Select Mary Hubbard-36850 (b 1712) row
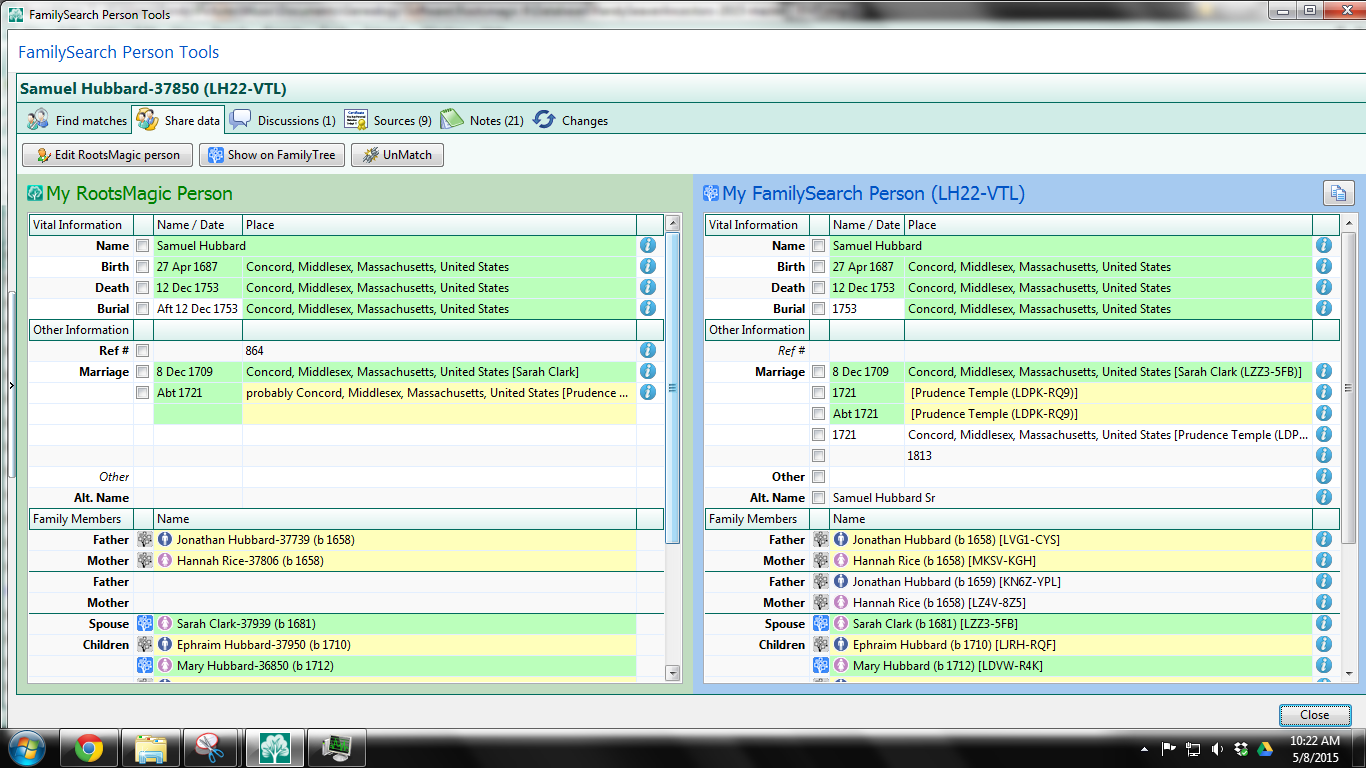This screenshot has width=1366, height=768. point(394,666)
